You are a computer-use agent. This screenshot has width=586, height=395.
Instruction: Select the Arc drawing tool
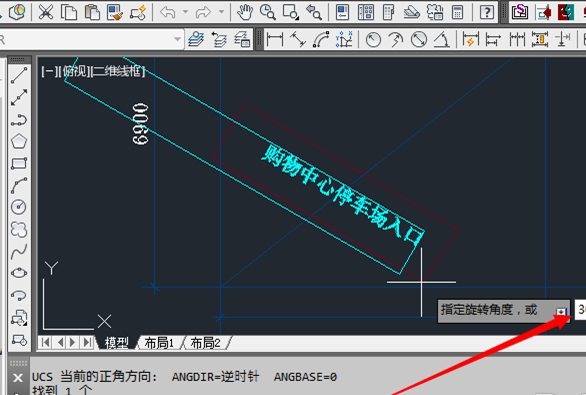[x=19, y=185]
